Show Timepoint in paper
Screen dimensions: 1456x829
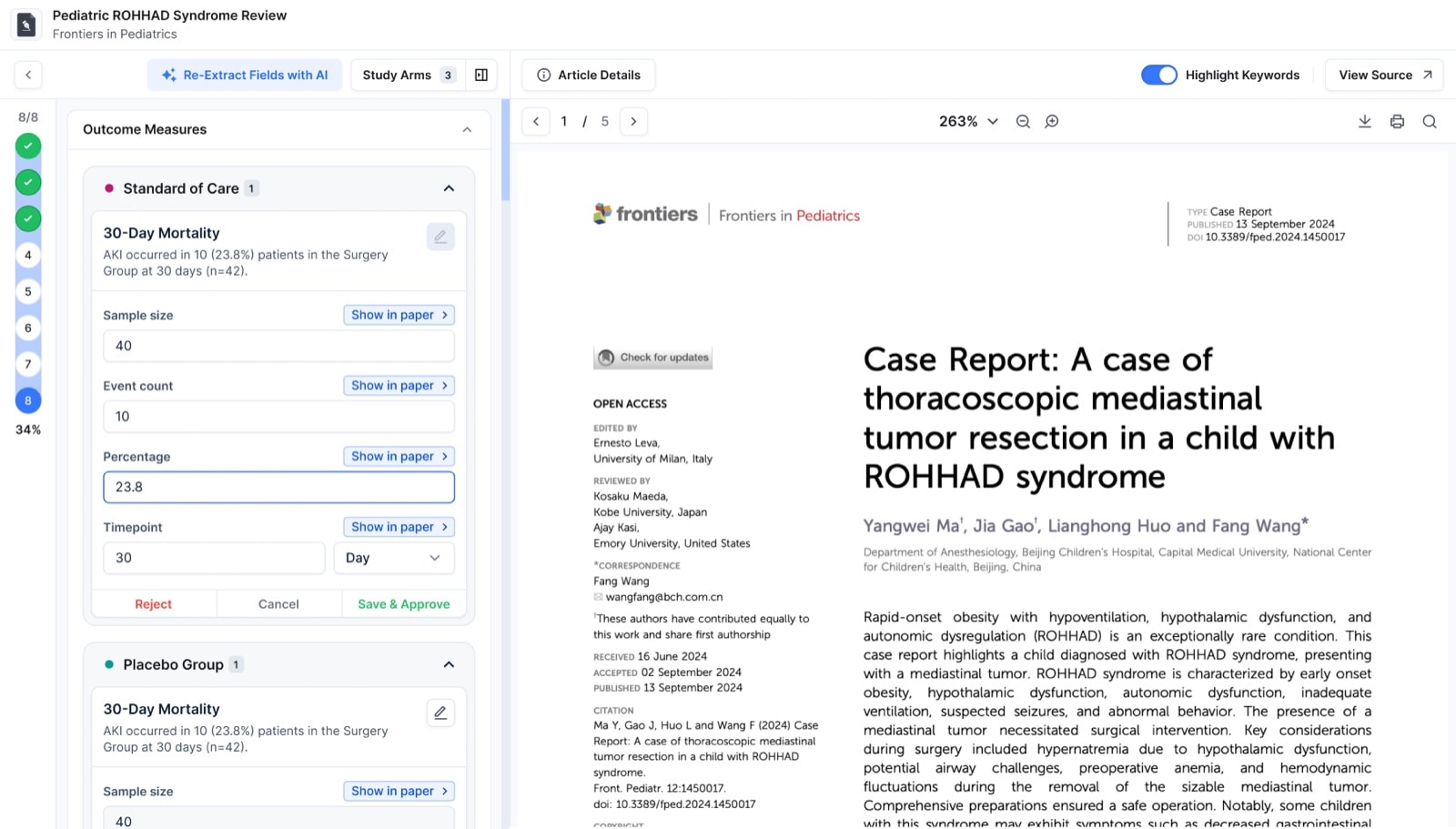(399, 527)
